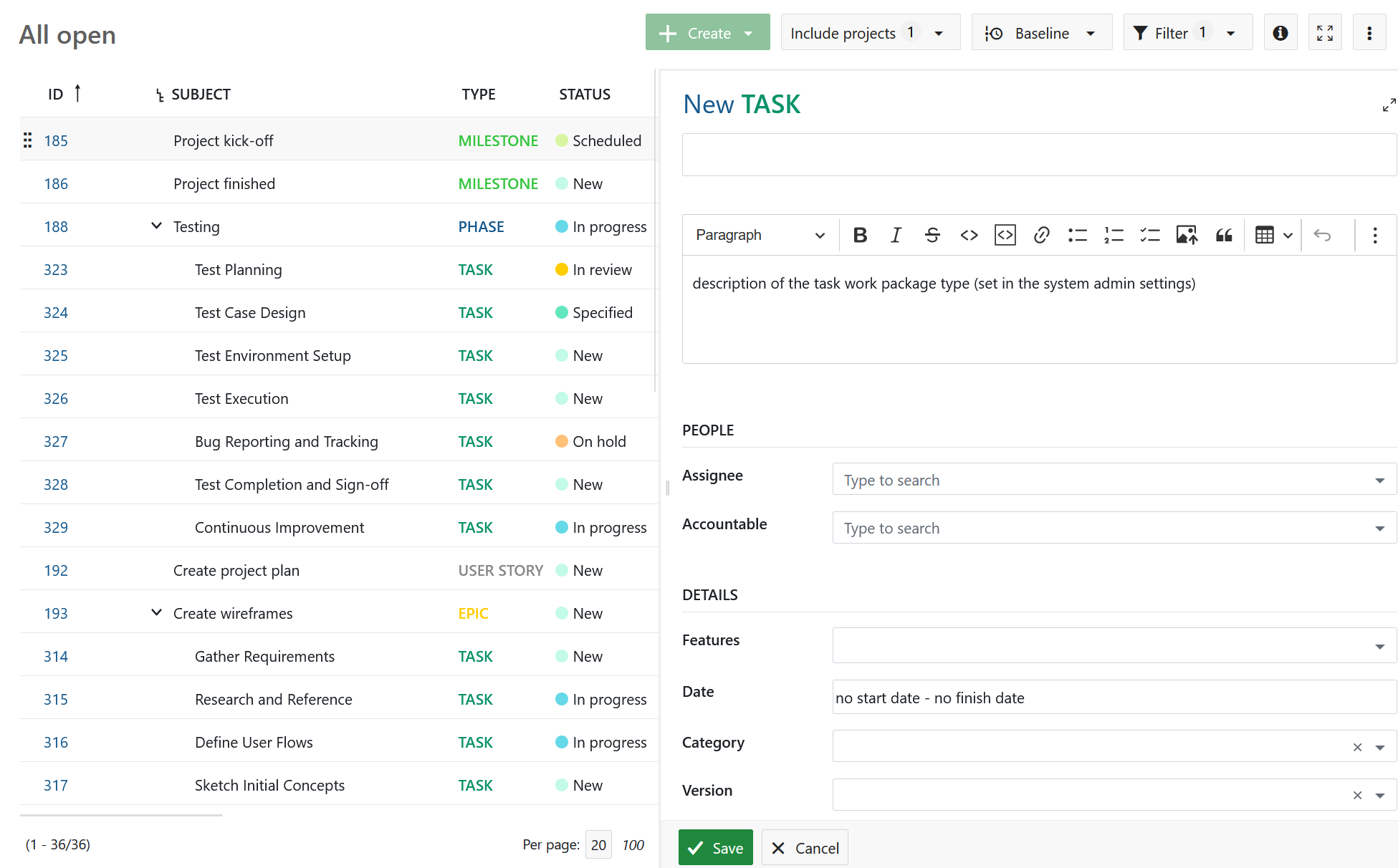Image resolution: width=1398 pixels, height=868 pixels.
Task: Sort by the ID column header
Action: 56,95
